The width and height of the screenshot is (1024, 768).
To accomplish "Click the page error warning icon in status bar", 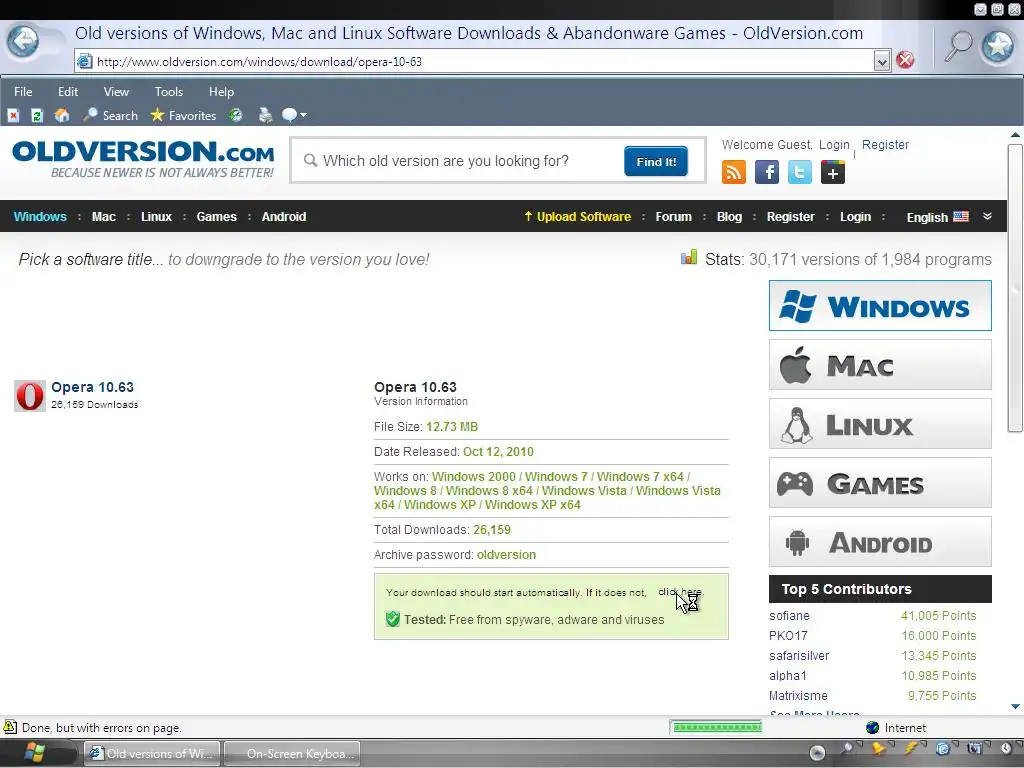I will (10, 727).
